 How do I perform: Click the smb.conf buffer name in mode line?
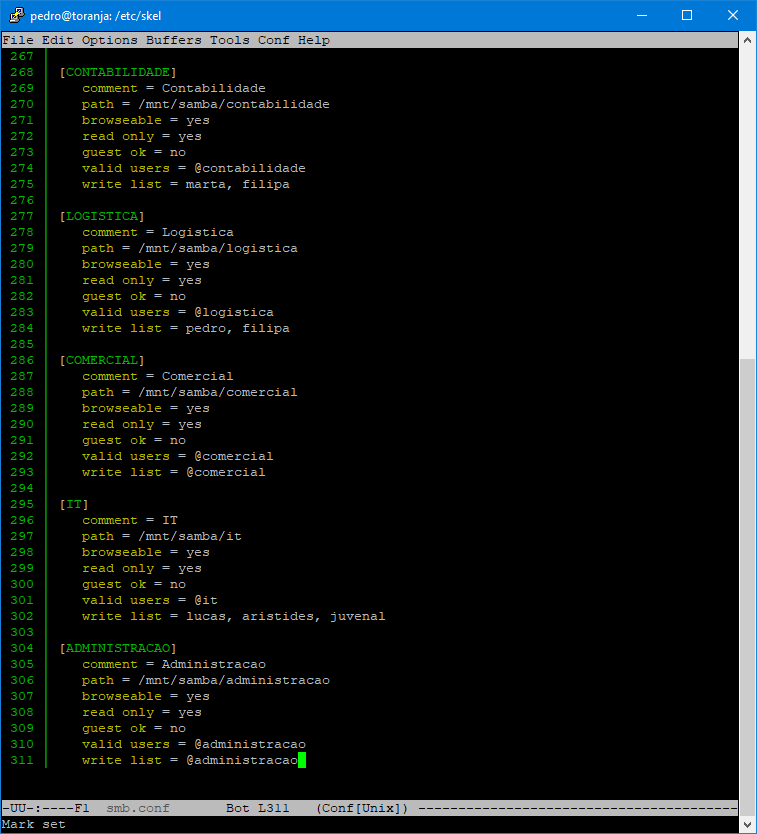(x=138, y=808)
